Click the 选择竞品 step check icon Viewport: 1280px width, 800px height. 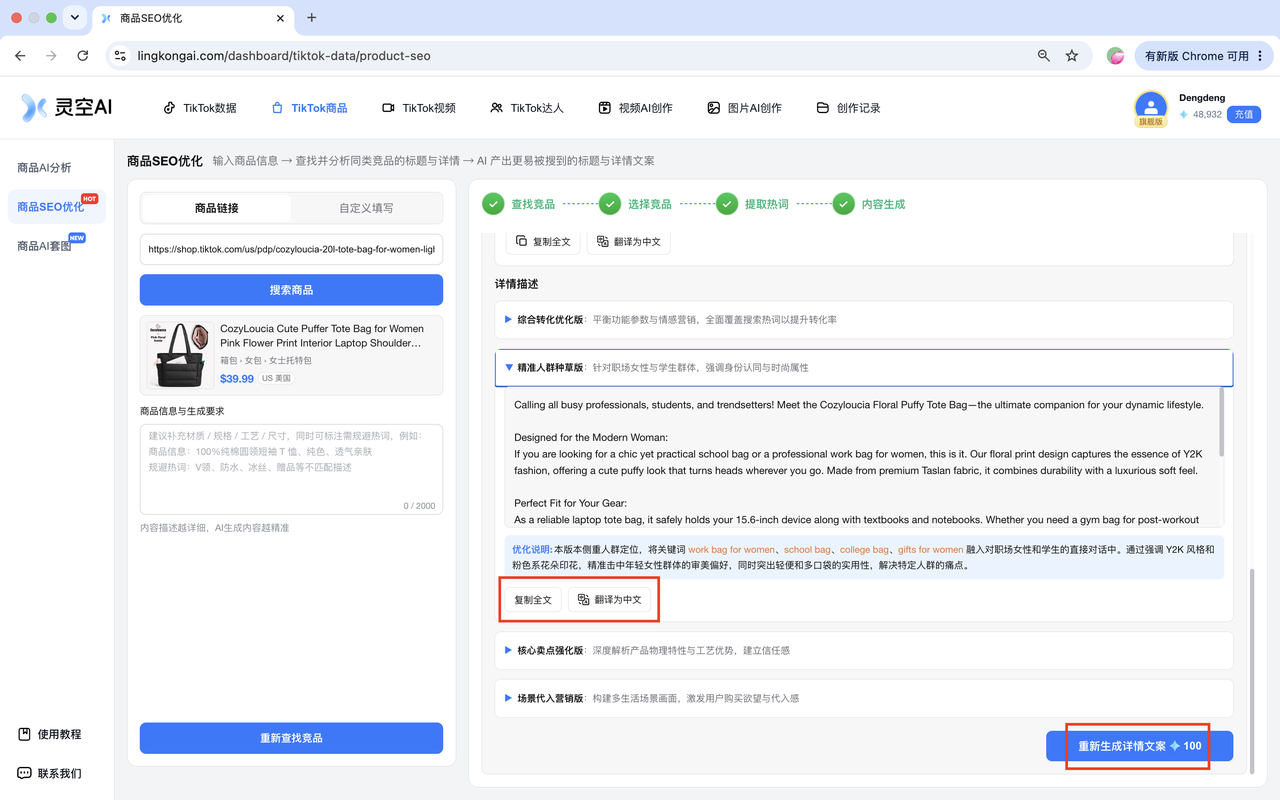coord(610,204)
